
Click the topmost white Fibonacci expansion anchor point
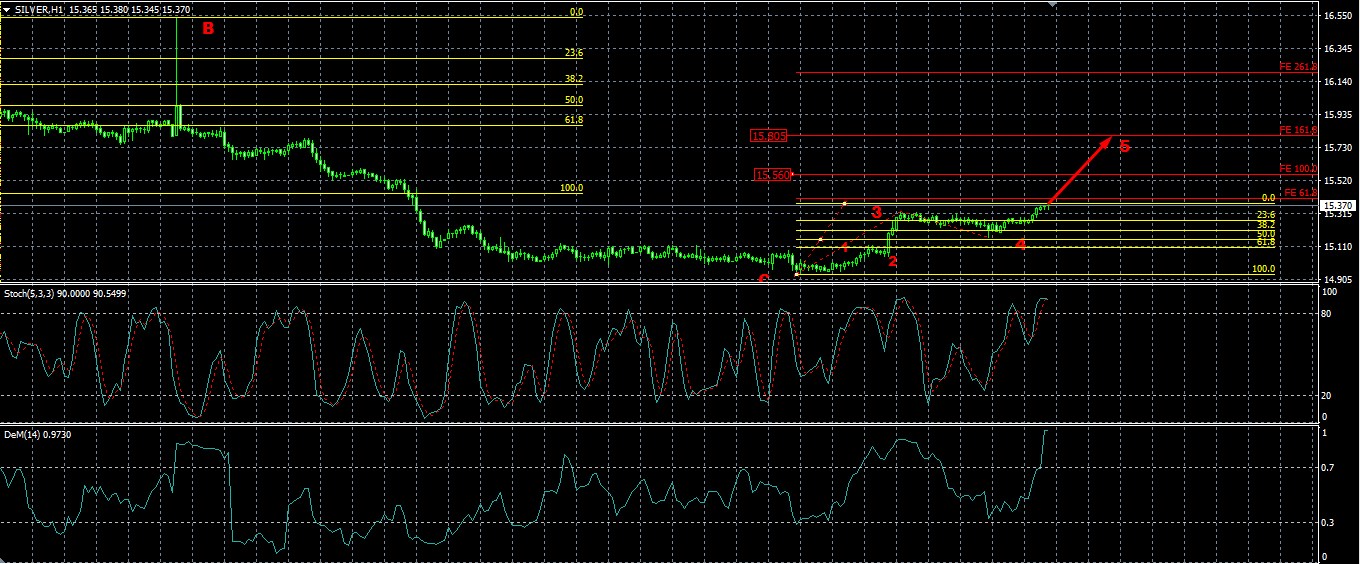pos(844,204)
